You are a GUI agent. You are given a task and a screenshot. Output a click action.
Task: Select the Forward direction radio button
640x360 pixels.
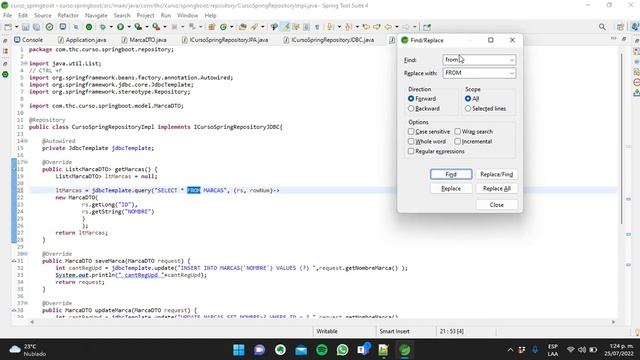click(x=411, y=99)
